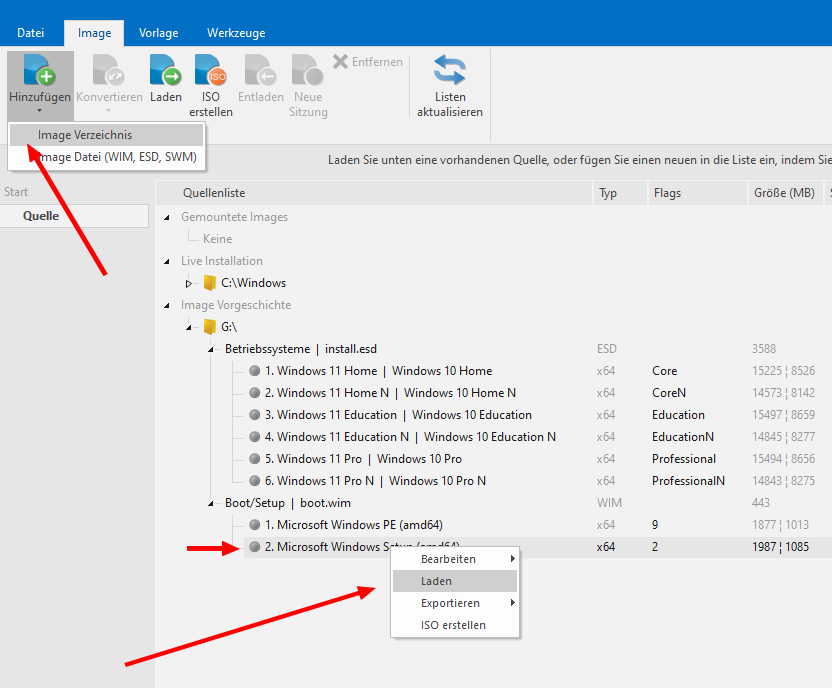The width and height of the screenshot is (832, 688).
Task: Select 1. Microsoft Windows PE (amd64)
Action: (x=353, y=525)
